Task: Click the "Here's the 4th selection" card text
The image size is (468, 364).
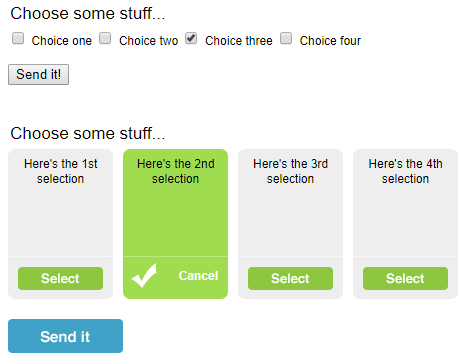Action: tap(405, 171)
